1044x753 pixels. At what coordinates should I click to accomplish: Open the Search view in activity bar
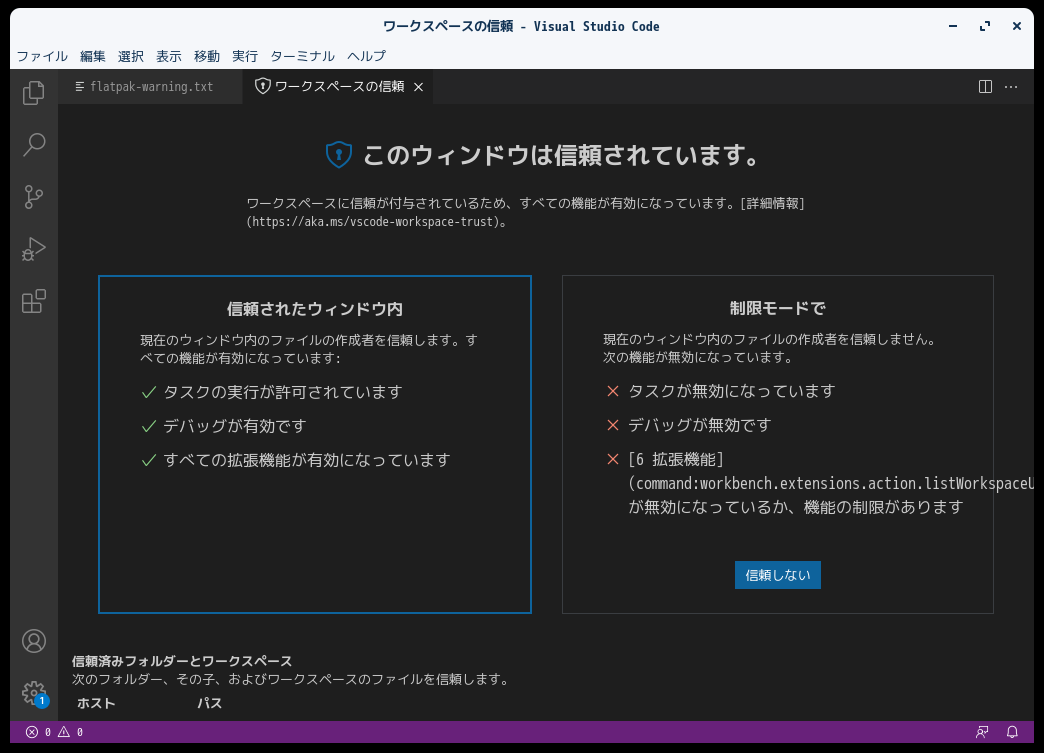click(33, 144)
